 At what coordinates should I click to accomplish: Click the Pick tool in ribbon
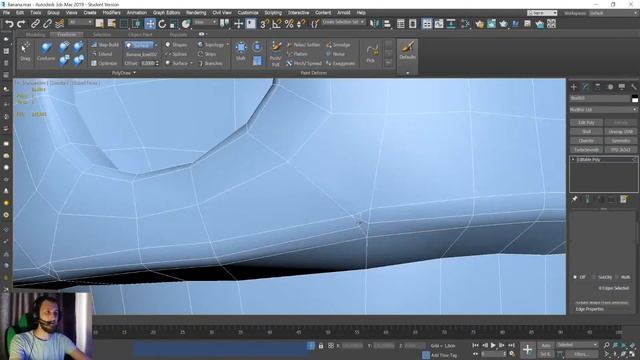point(371,53)
